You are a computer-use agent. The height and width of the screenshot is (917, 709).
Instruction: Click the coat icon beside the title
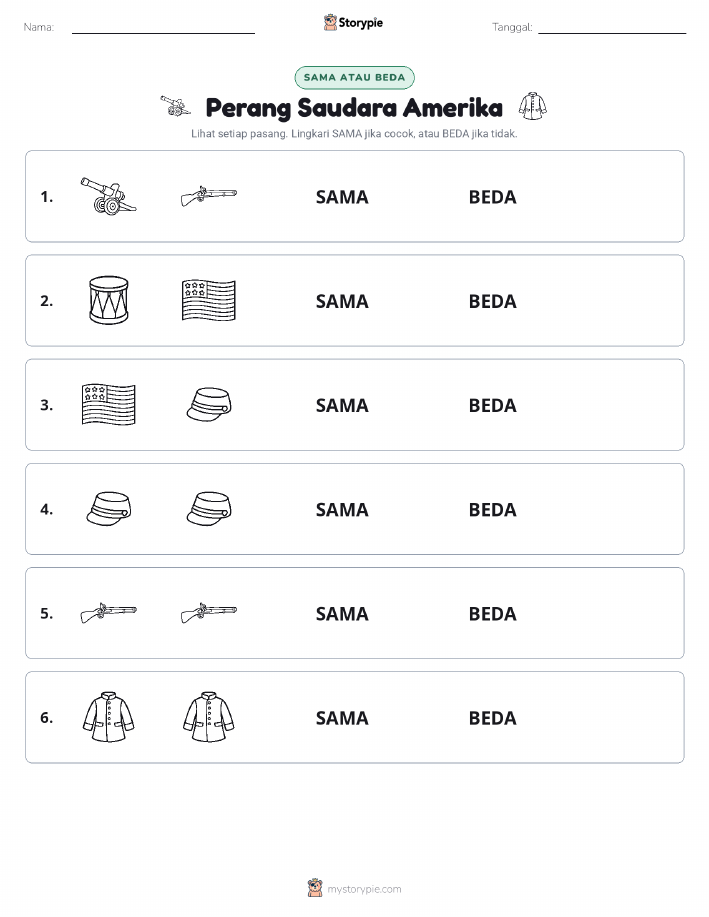click(x=532, y=106)
